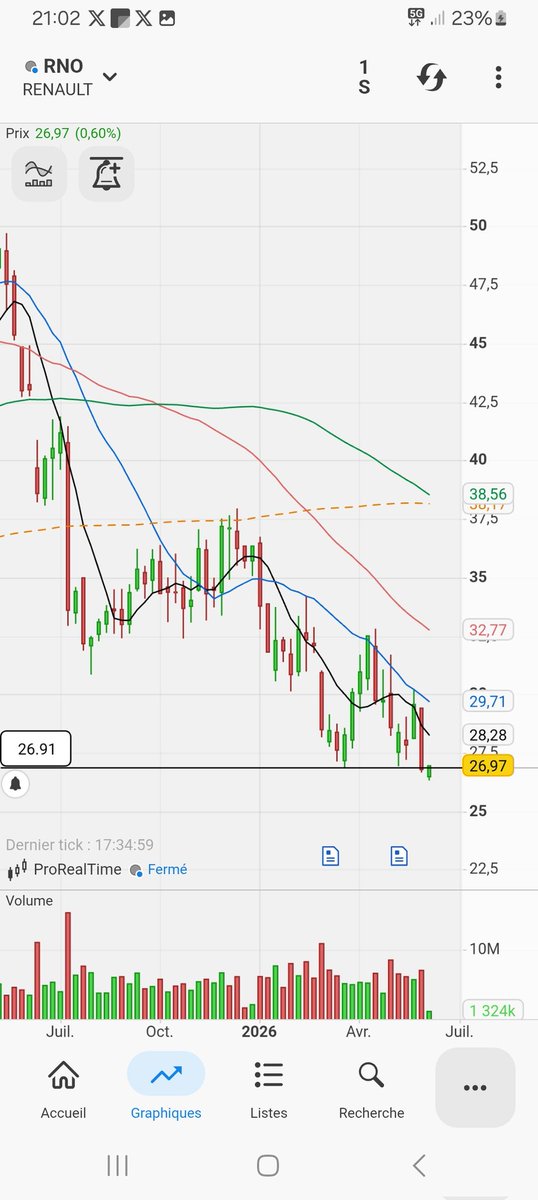
Task: Tap the red moving average value 32,77
Action: click(x=488, y=630)
